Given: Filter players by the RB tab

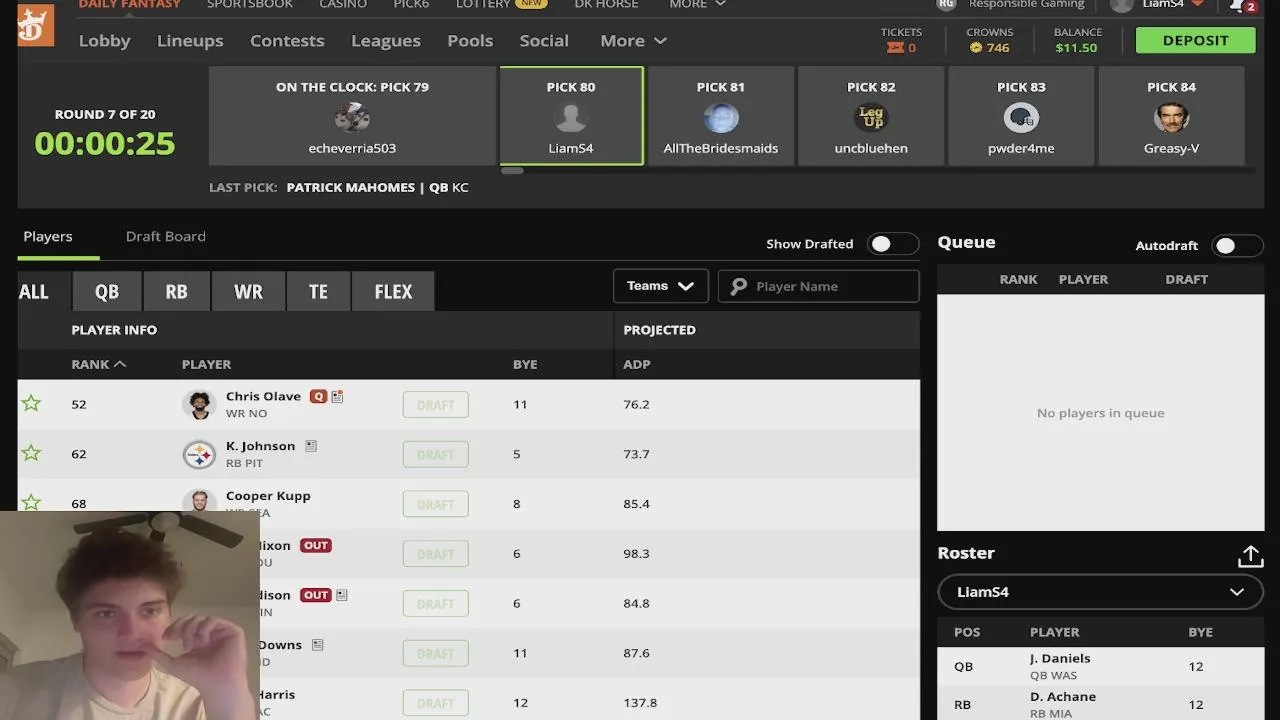Looking at the screenshot, I should (x=176, y=291).
